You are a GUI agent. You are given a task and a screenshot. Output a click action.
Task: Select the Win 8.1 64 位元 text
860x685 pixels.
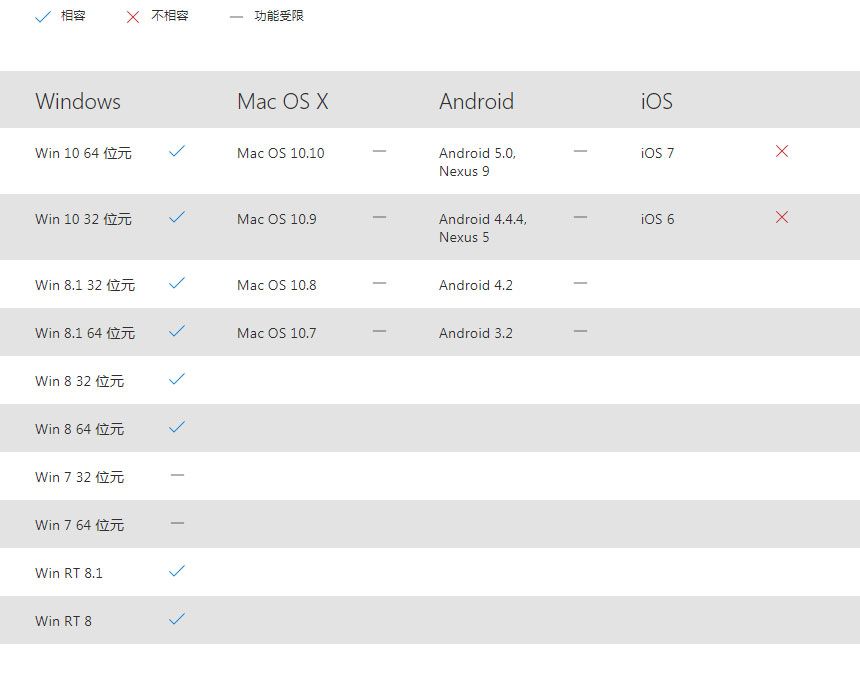pos(85,333)
